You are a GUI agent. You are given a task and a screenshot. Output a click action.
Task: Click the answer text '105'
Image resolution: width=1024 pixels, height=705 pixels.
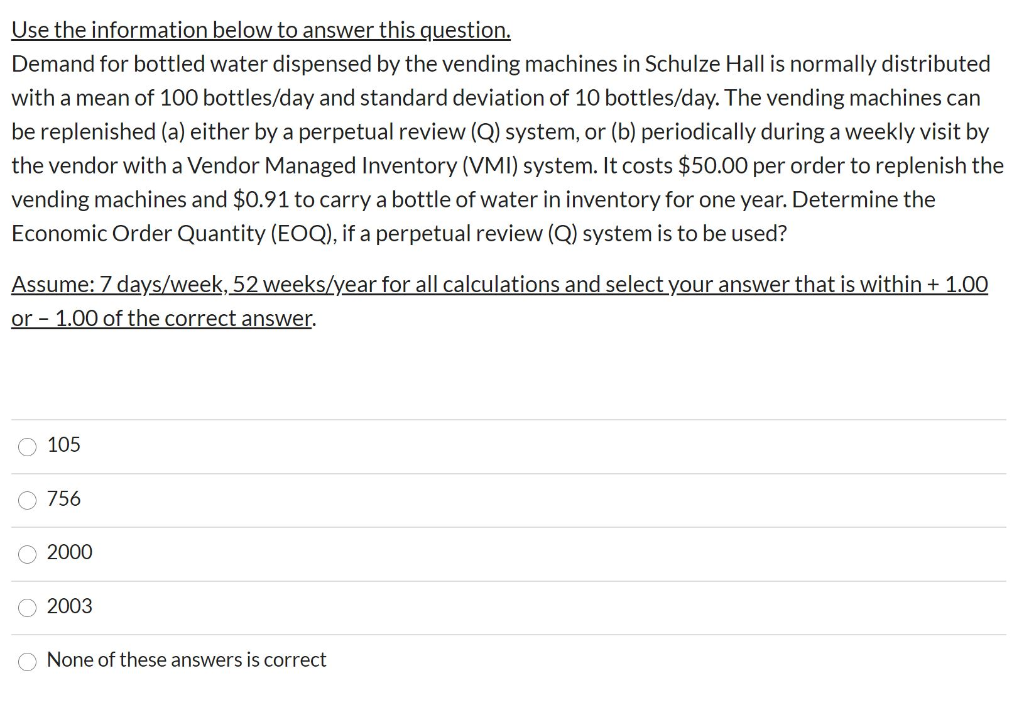[64, 445]
